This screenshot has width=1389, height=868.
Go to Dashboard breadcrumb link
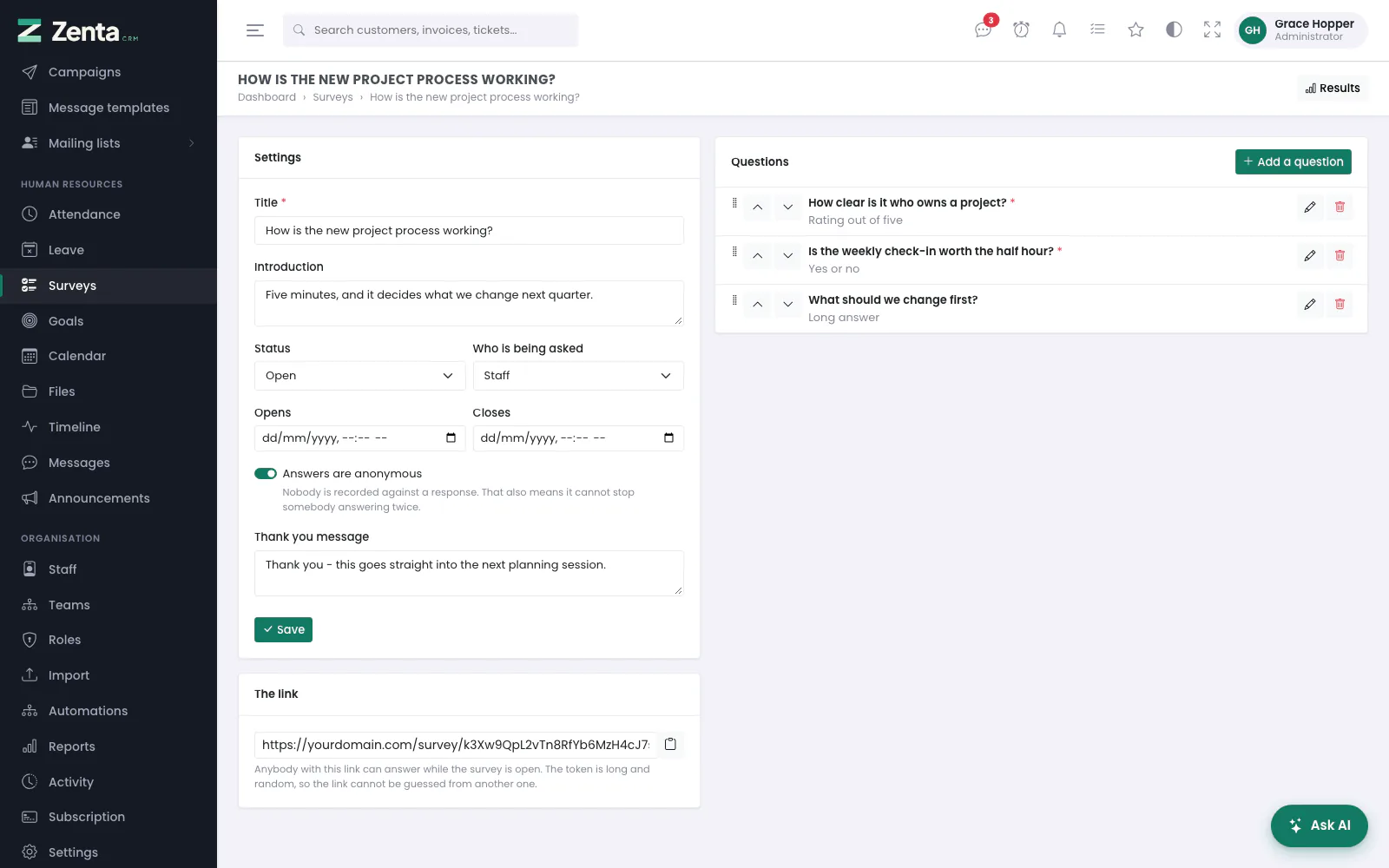click(x=267, y=97)
